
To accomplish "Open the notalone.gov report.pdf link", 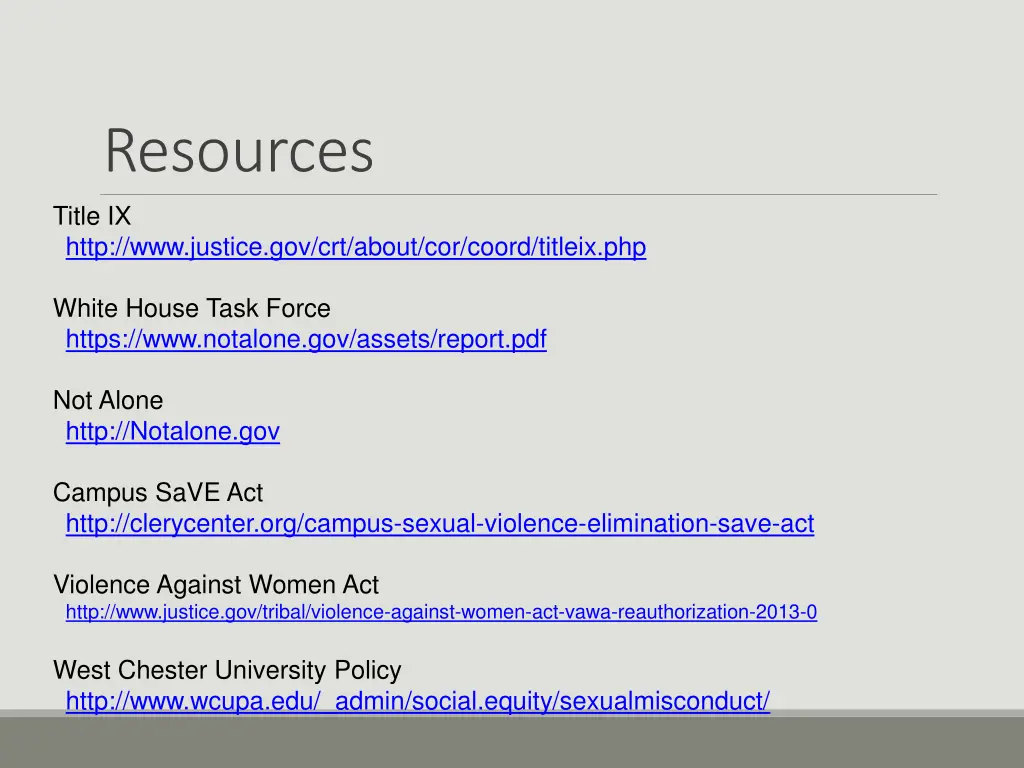I will click(x=305, y=340).
